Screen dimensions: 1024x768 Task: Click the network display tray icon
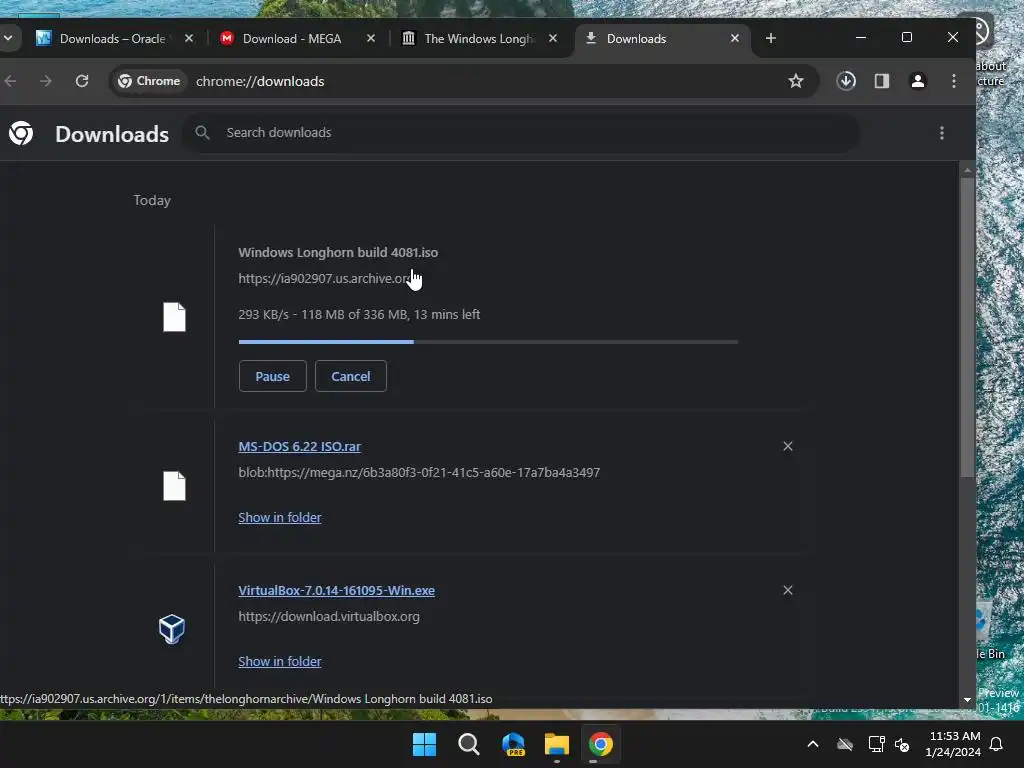[x=876, y=744]
